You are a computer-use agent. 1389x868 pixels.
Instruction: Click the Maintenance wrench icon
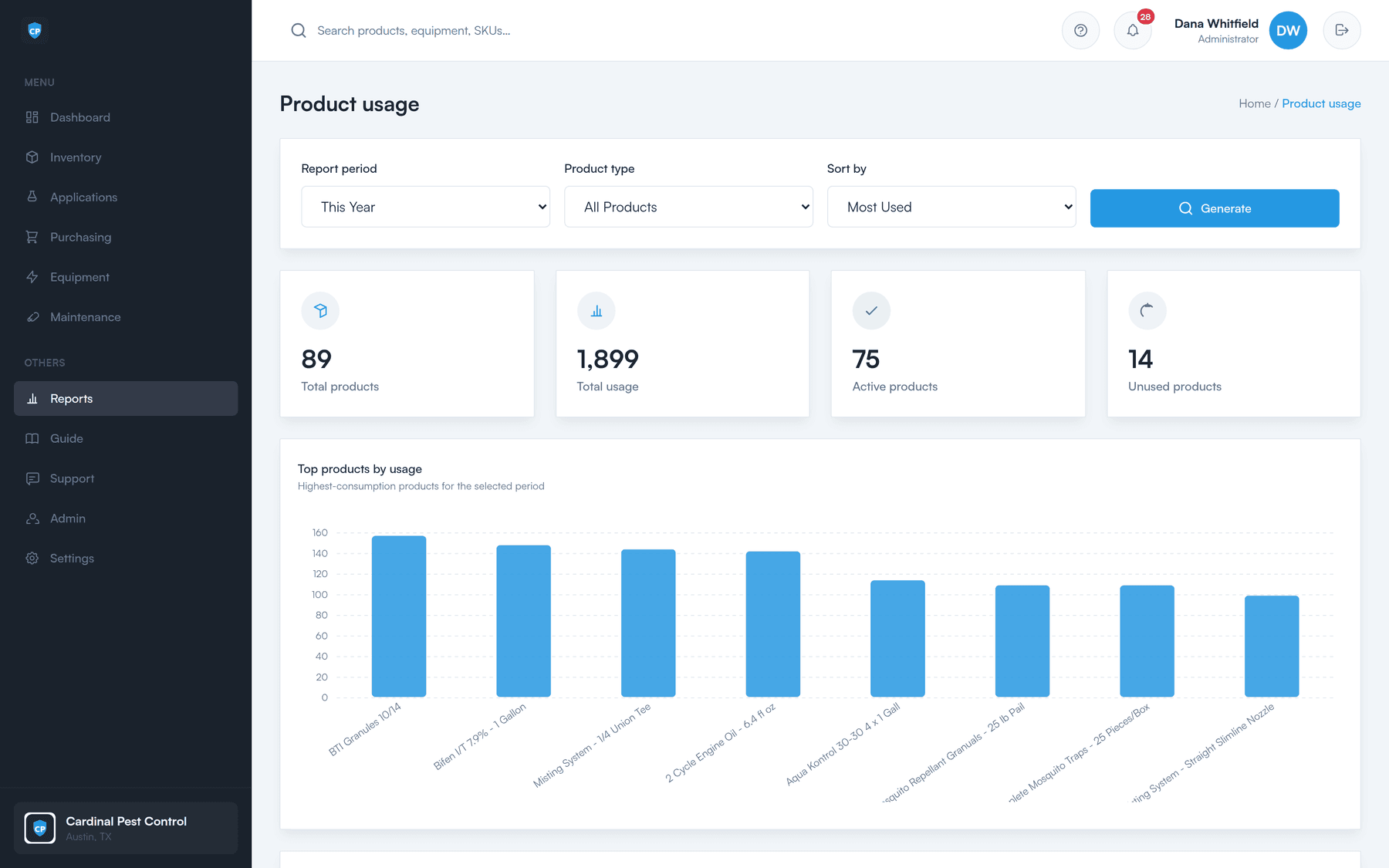pos(32,317)
